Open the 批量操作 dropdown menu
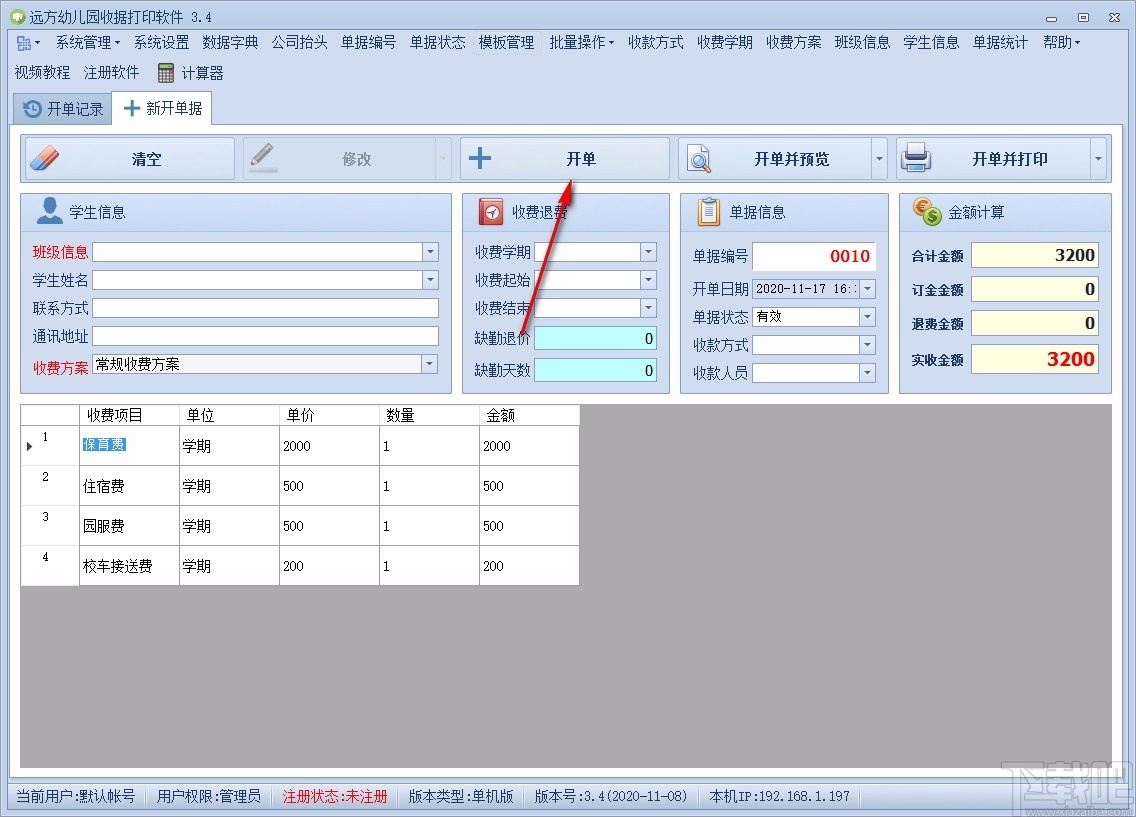 [581, 43]
